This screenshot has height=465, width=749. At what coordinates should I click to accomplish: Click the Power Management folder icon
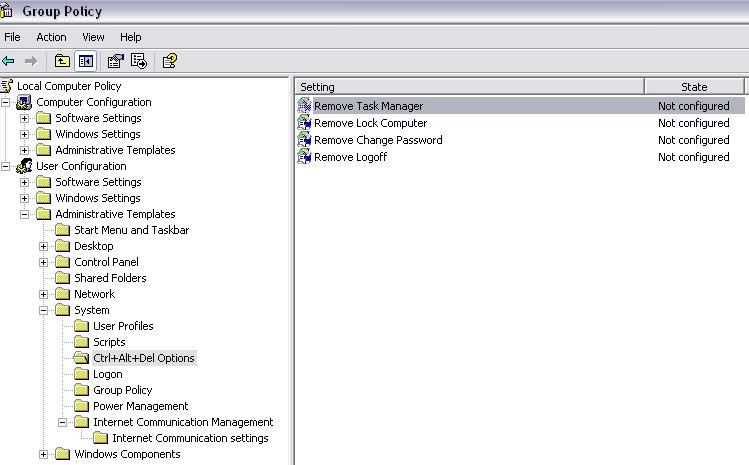pyautogui.click(x=81, y=406)
